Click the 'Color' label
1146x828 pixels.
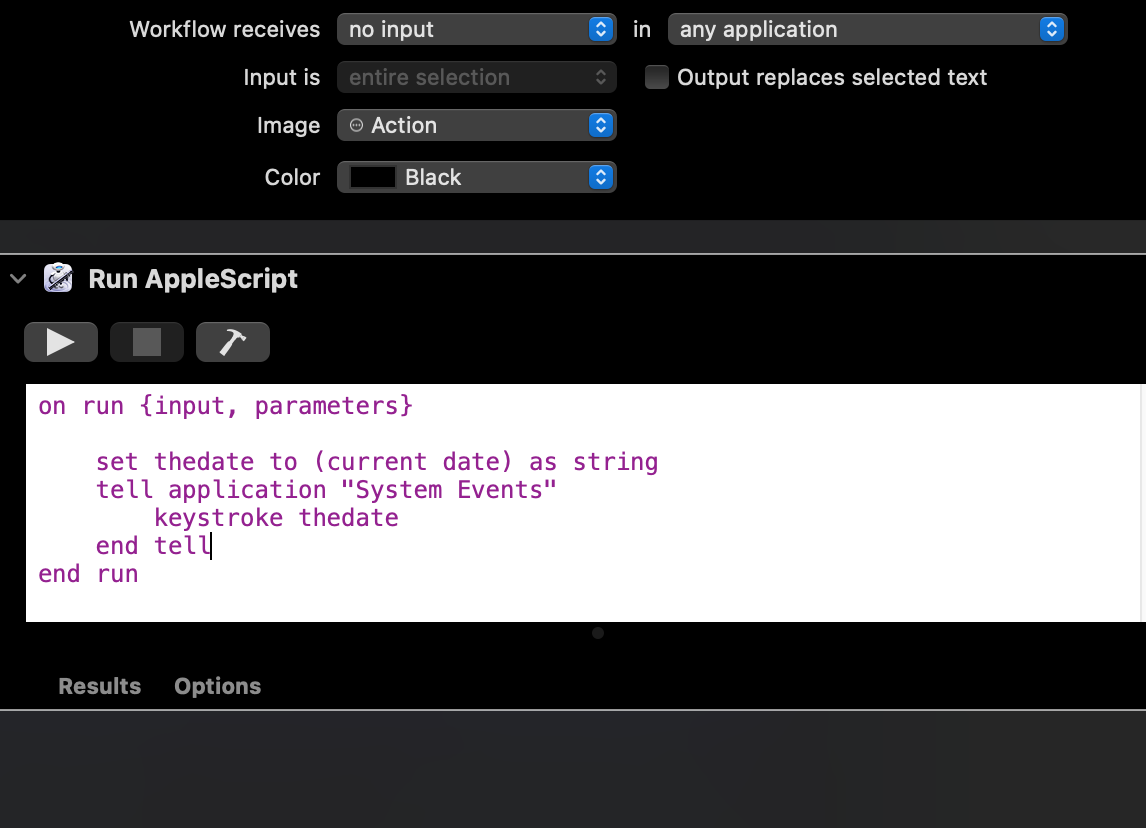pyautogui.click(x=292, y=177)
